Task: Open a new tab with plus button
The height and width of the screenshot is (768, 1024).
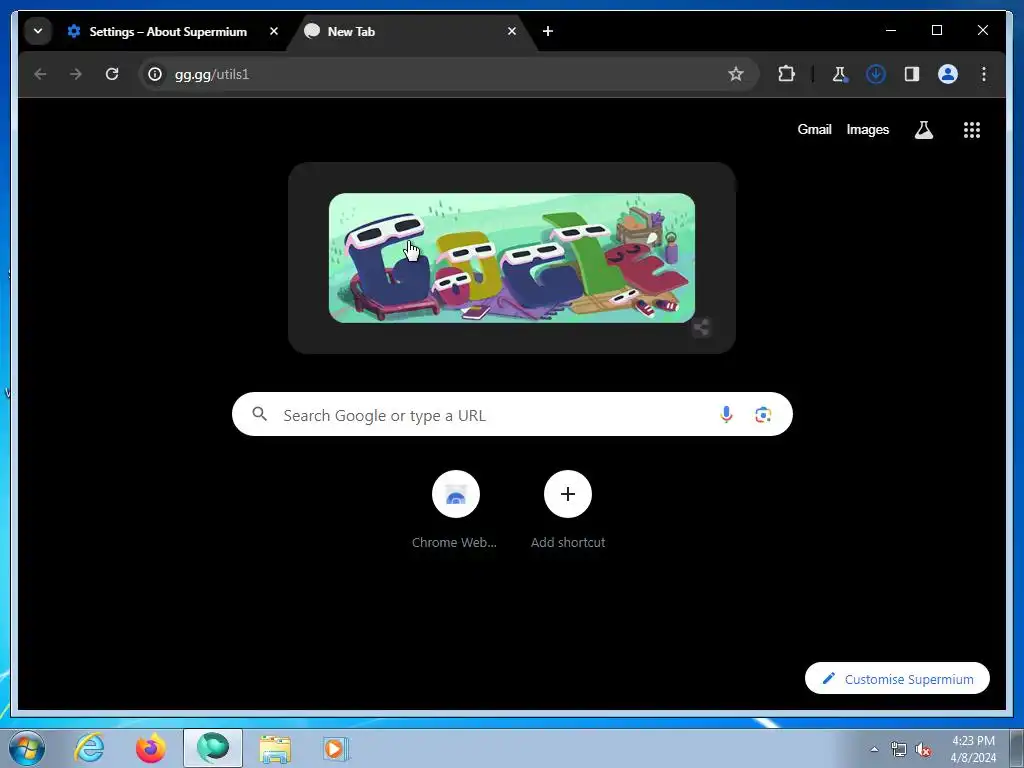Action: pyautogui.click(x=548, y=31)
